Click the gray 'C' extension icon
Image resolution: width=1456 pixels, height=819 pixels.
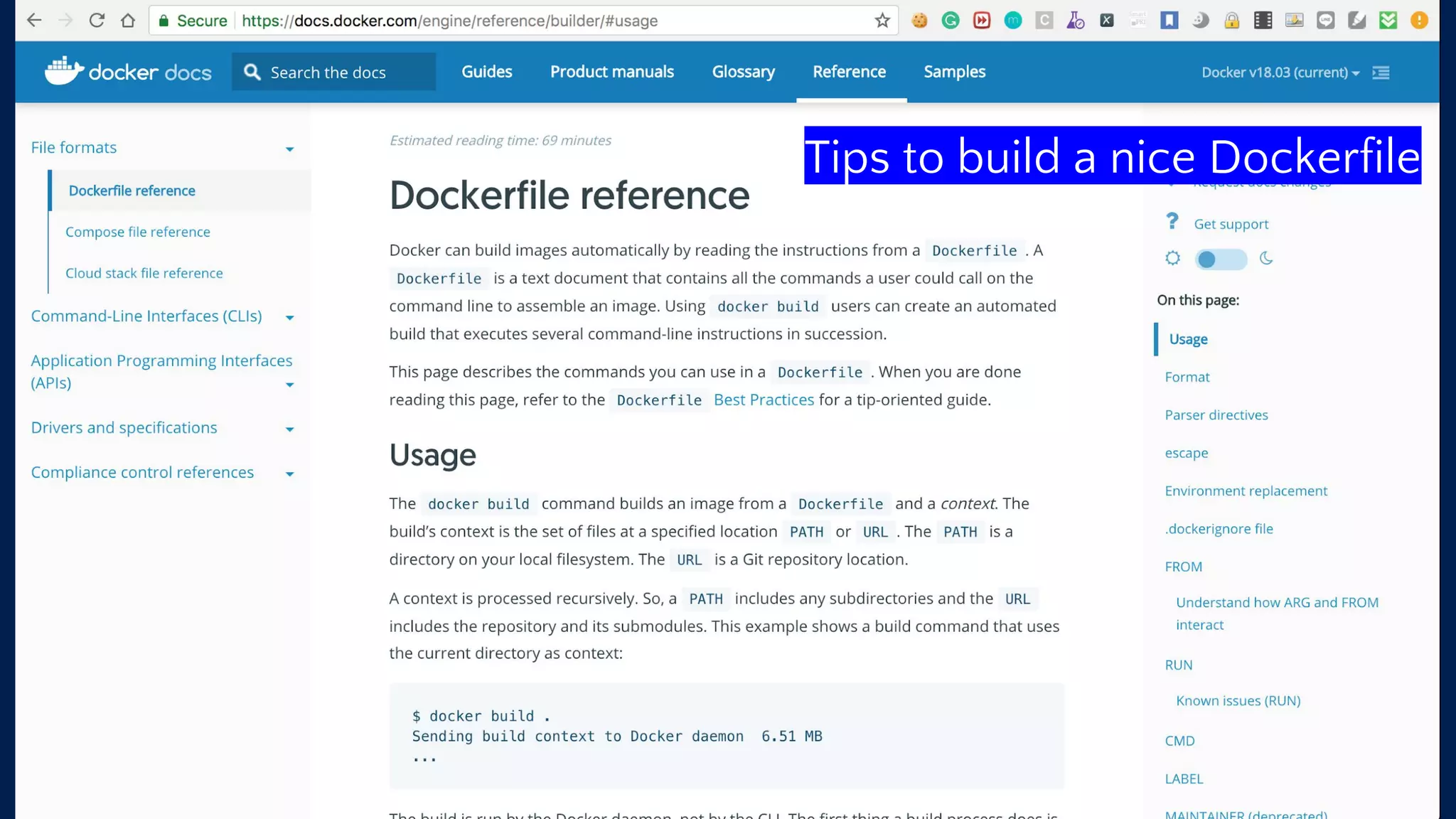click(1044, 21)
